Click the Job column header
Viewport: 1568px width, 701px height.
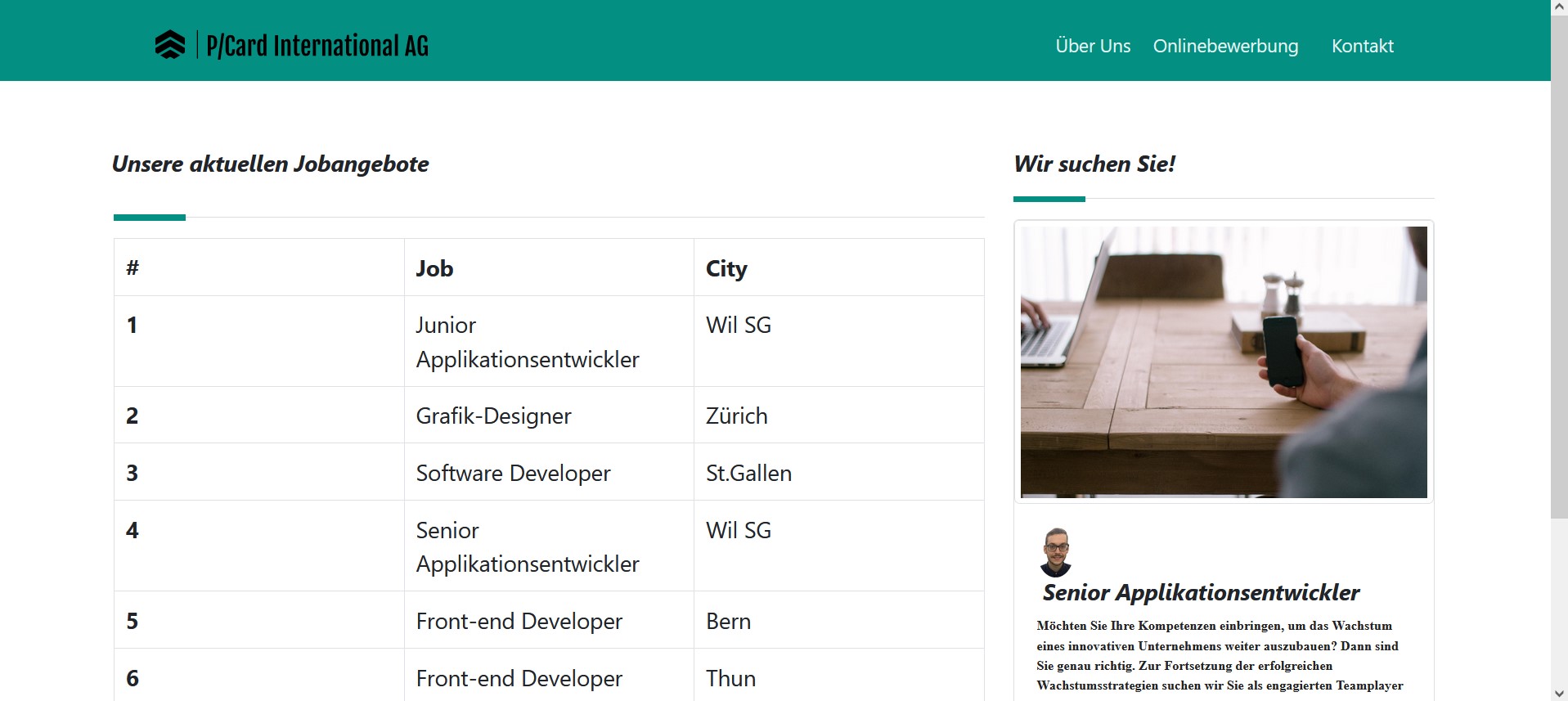434,268
